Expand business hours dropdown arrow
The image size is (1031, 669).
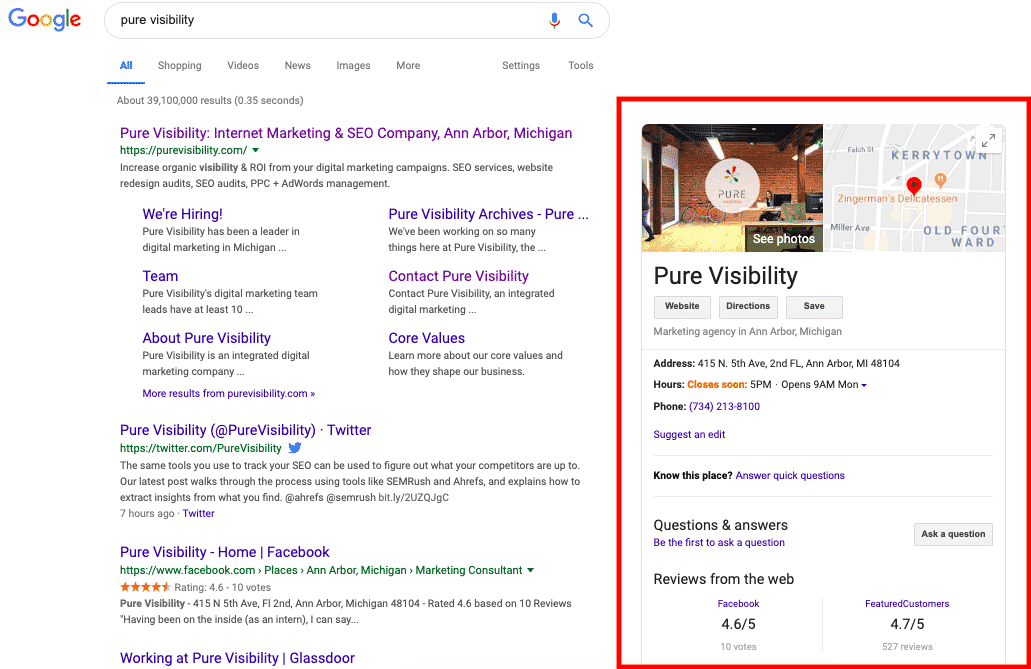[x=864, y=385]
